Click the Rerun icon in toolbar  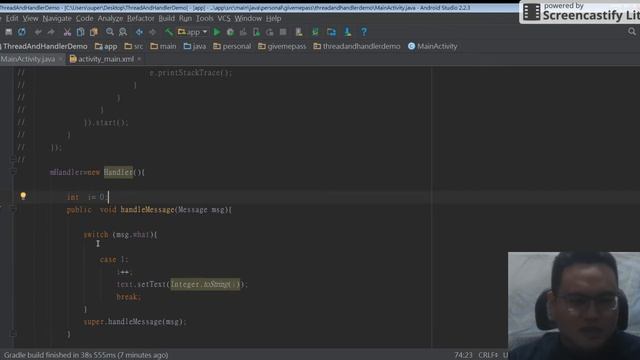tap(269, 32)
